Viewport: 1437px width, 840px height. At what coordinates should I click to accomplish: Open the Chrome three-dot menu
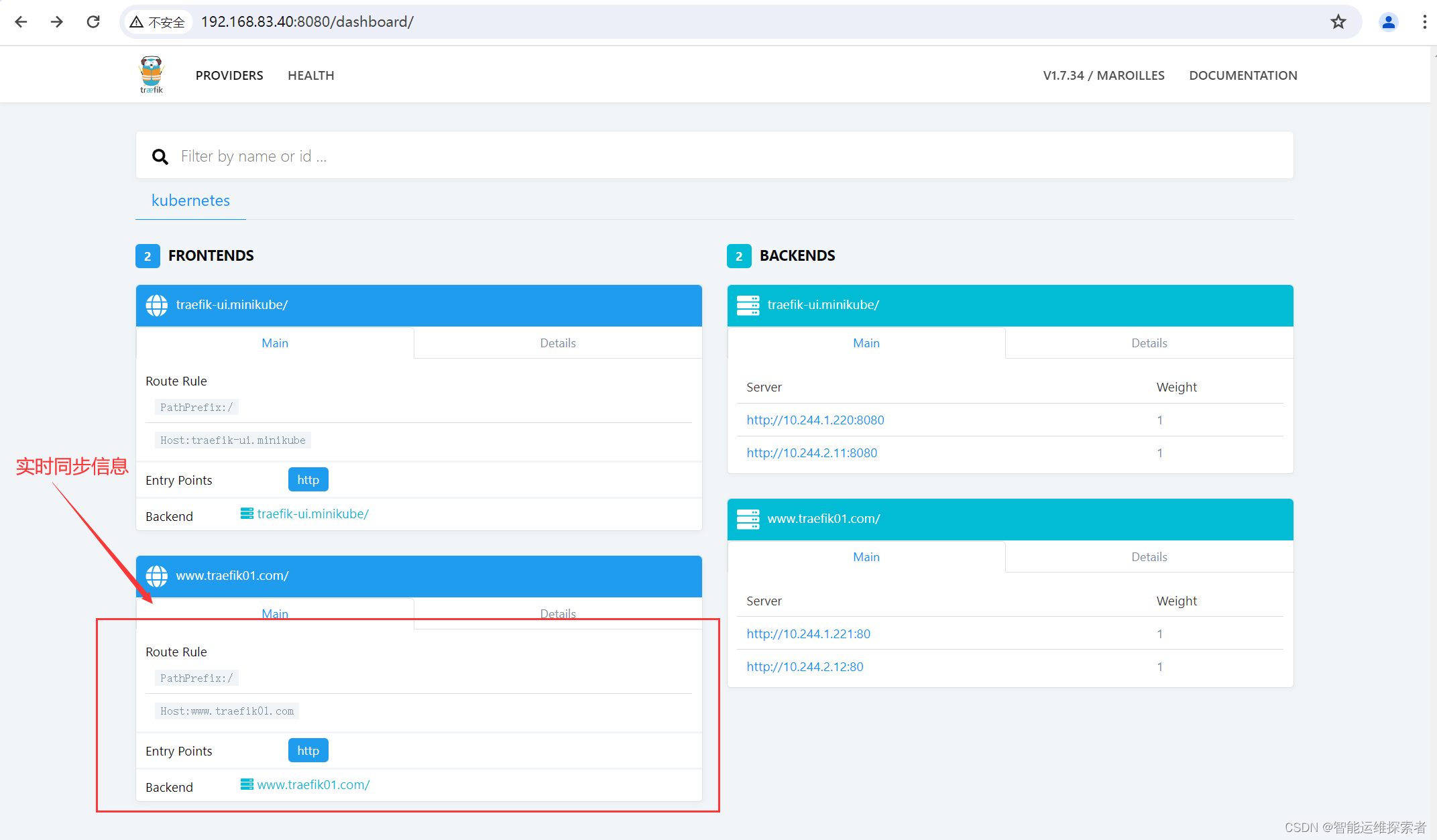(x=1424, y=22)
